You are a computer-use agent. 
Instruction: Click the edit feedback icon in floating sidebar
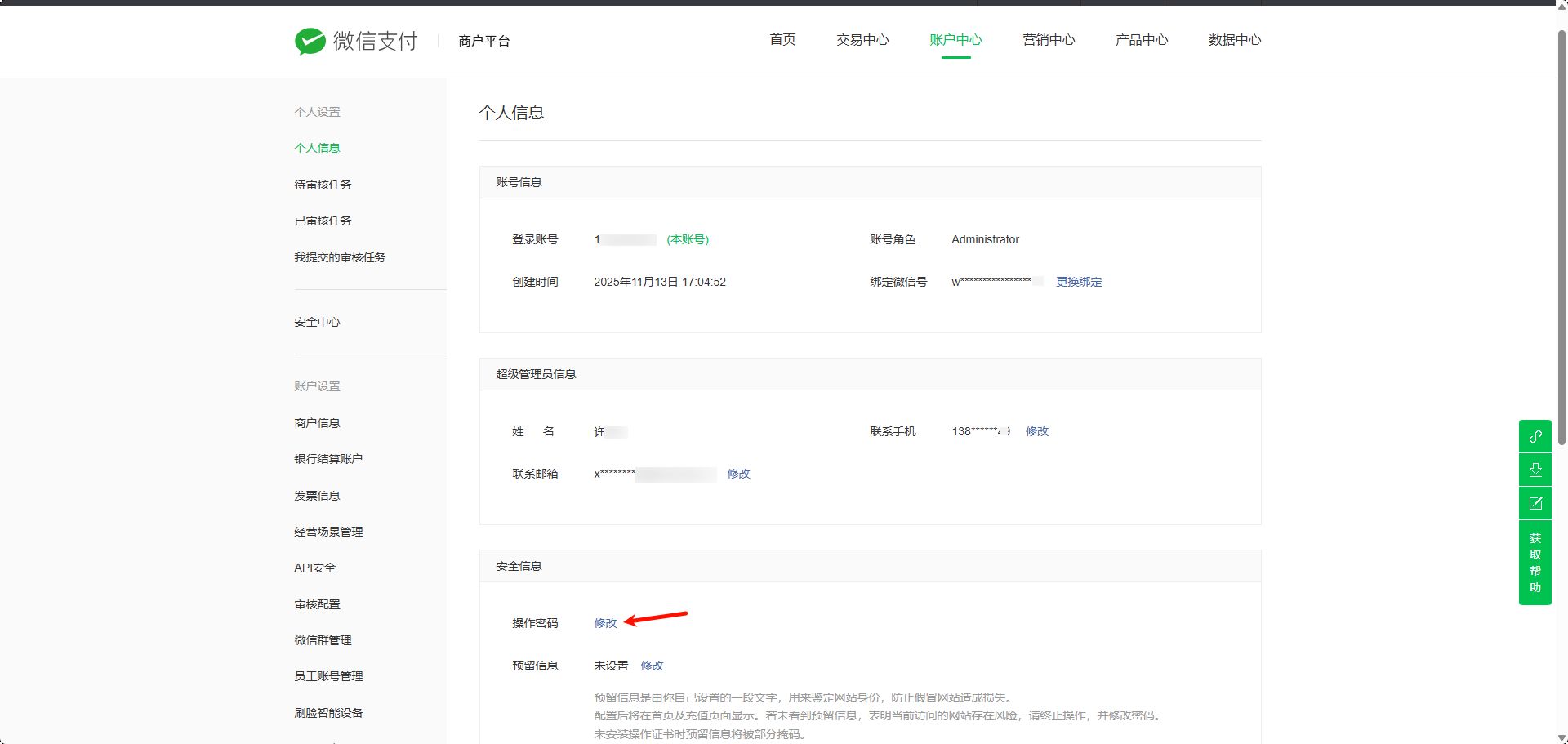coord(1535,503)
